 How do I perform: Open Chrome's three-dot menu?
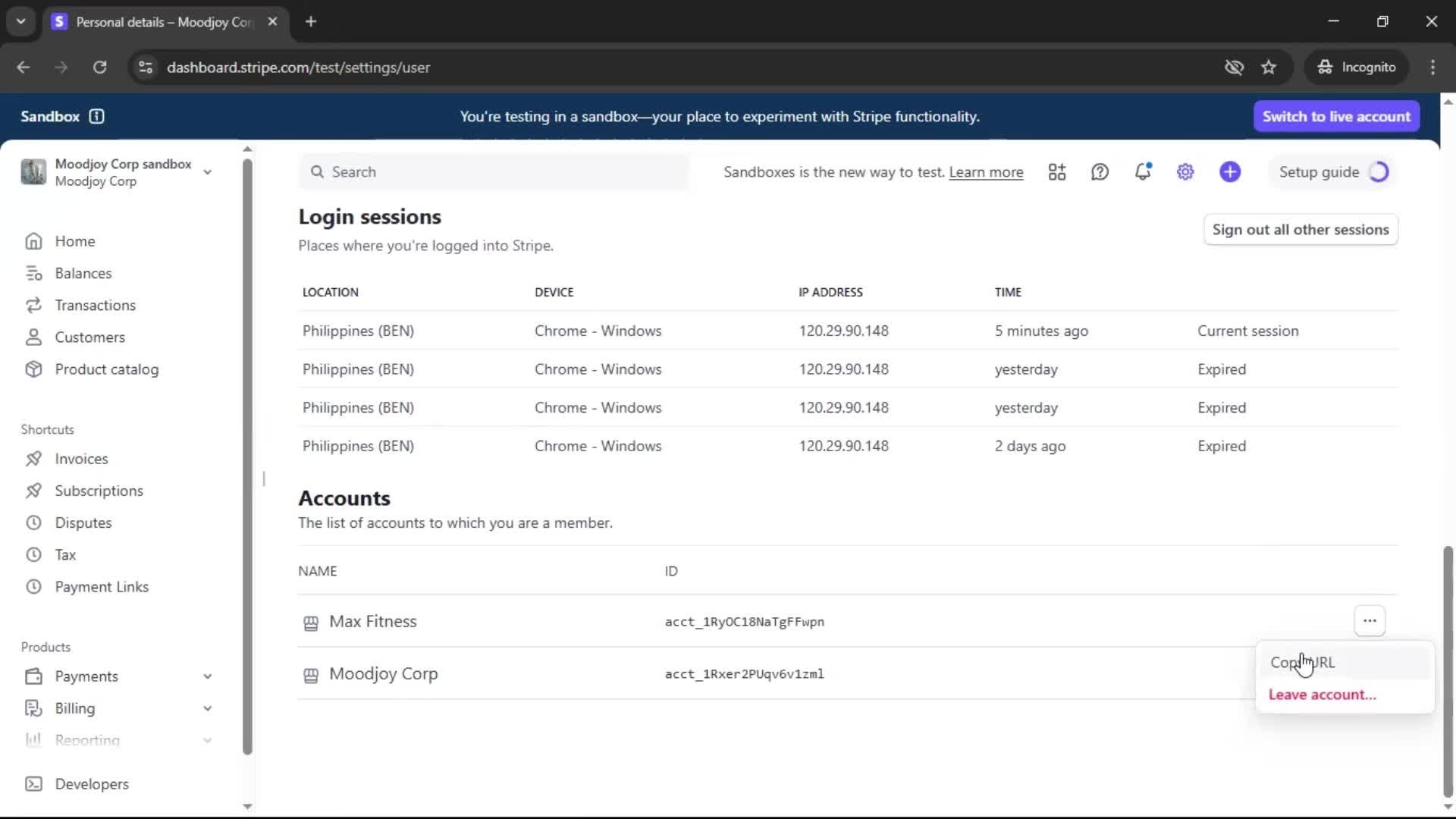pos(1432,67)
